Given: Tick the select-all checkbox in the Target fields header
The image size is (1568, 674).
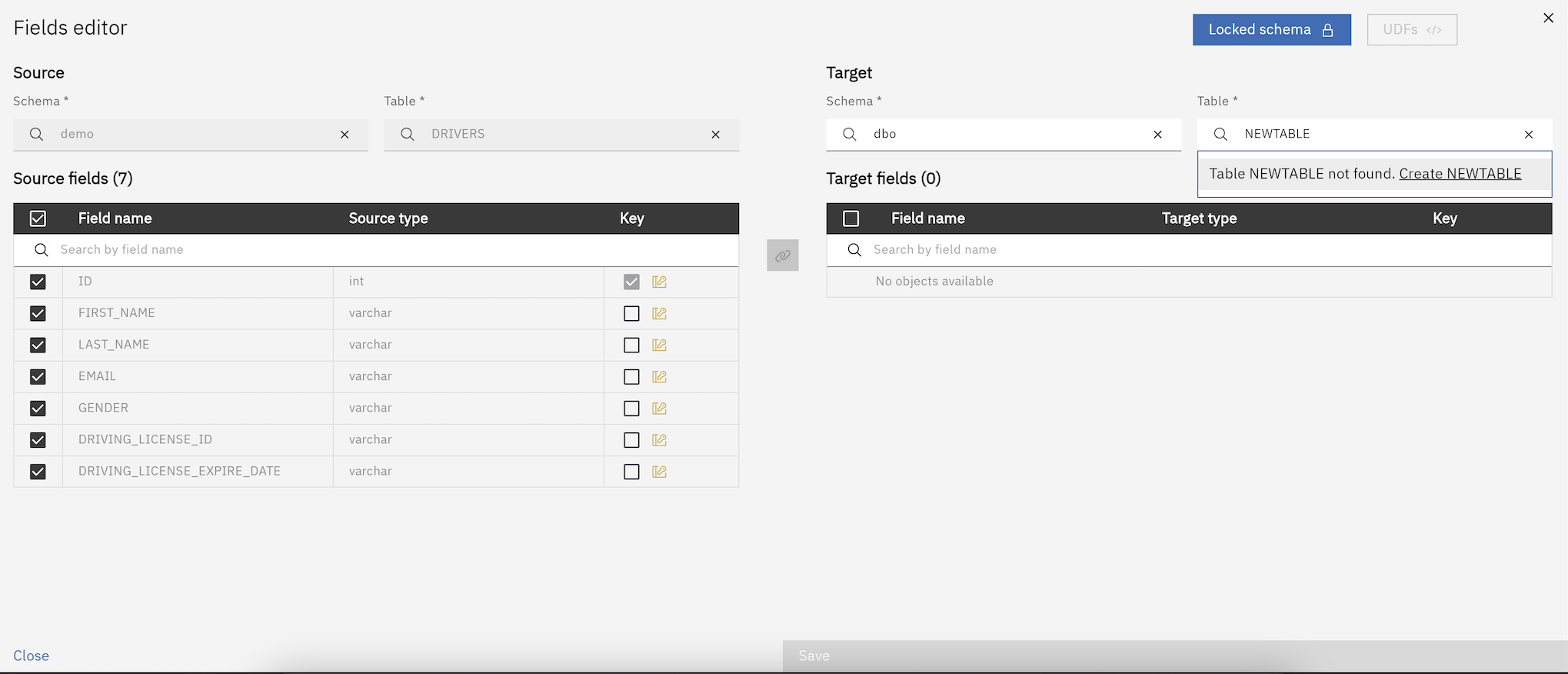Looking at the screenshot, I should (851, 219).
